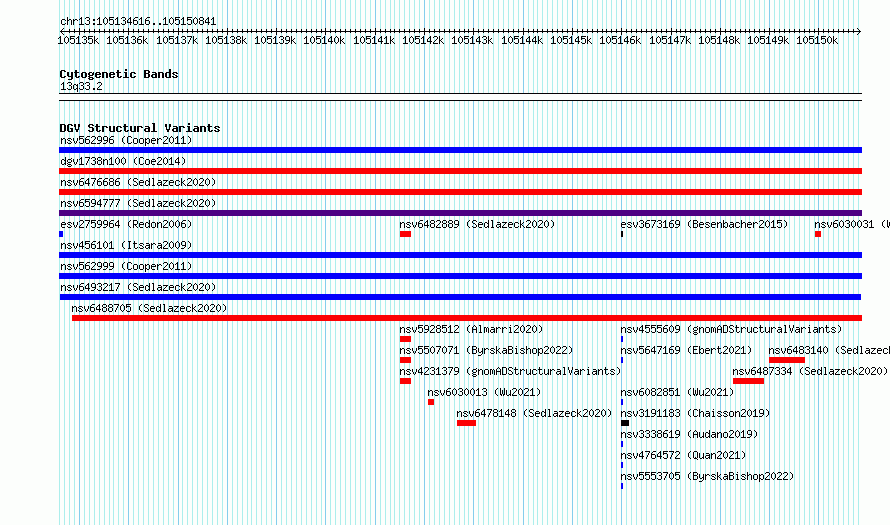Image resolution: width=890 pixels, height=525 pixels.
Task: Select the blue nsv562999 variant bar
Action: pos(460,276)
